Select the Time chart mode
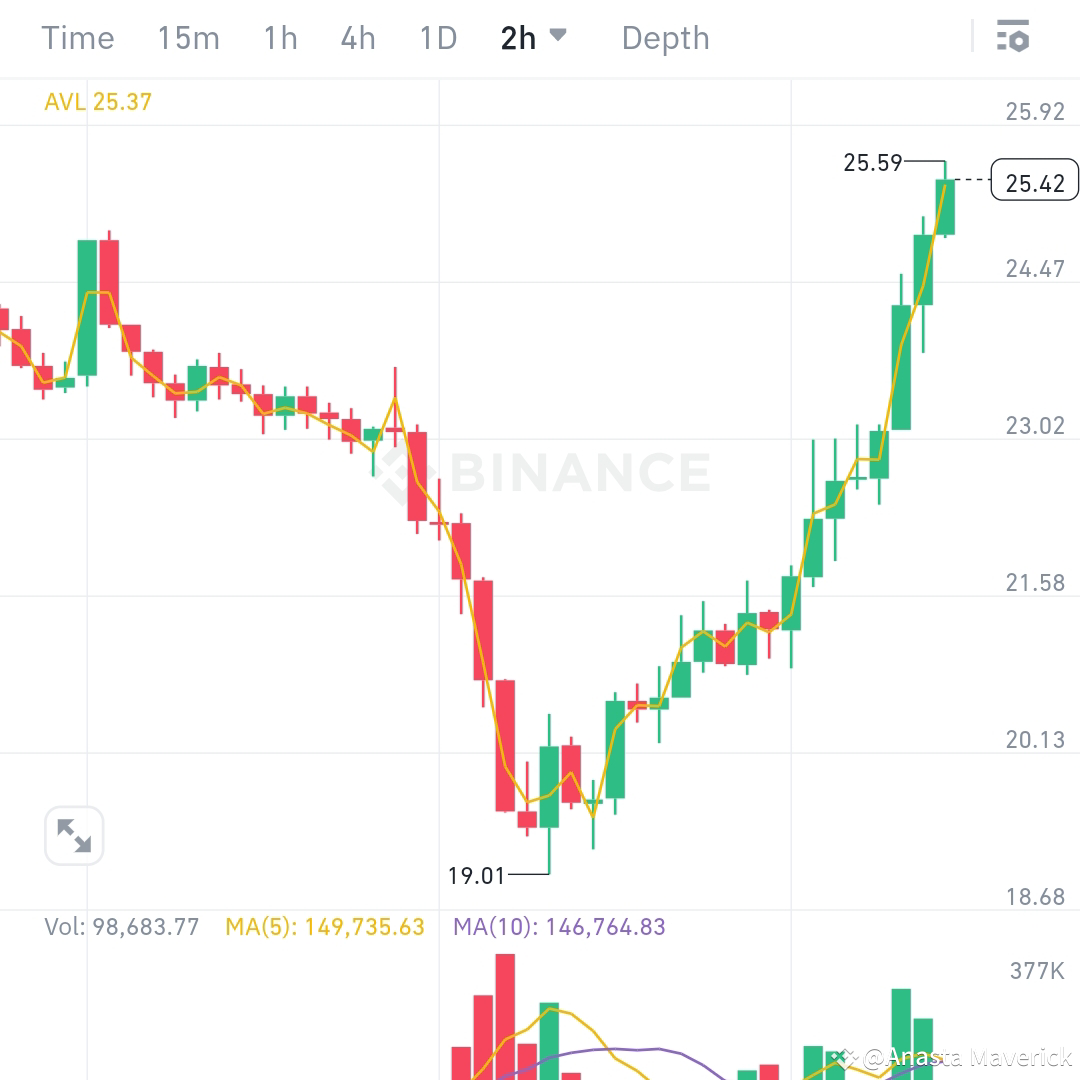This screenshot has height=1080, width=1080. click(78, 38)
